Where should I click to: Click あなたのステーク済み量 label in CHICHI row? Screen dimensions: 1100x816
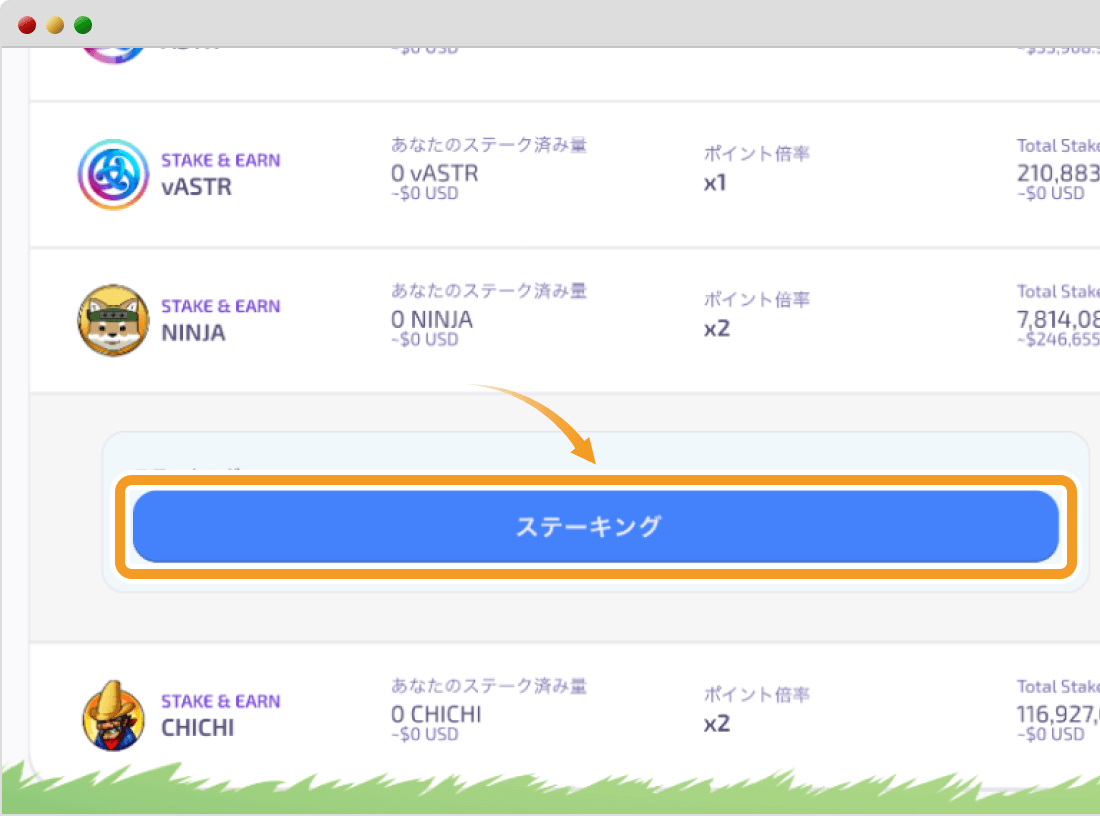tap(489, 685)
